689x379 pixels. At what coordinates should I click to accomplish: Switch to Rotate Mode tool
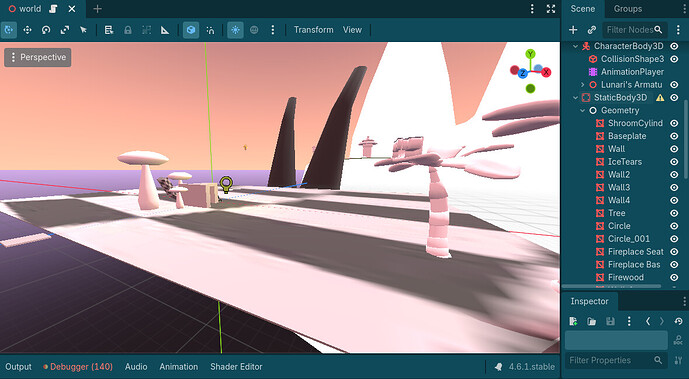click(46, 30)
